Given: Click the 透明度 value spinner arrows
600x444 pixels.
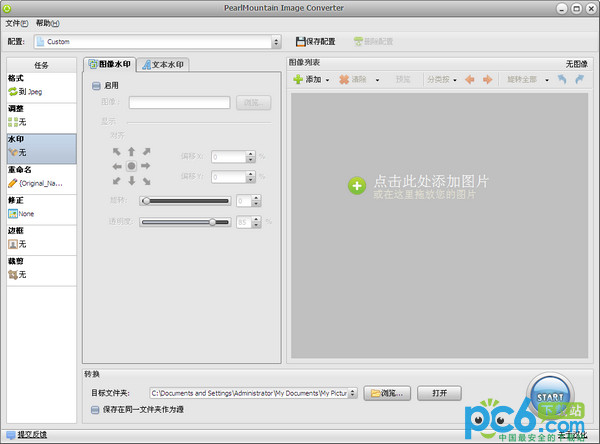Looking at the screenshot, I should 256,222.
